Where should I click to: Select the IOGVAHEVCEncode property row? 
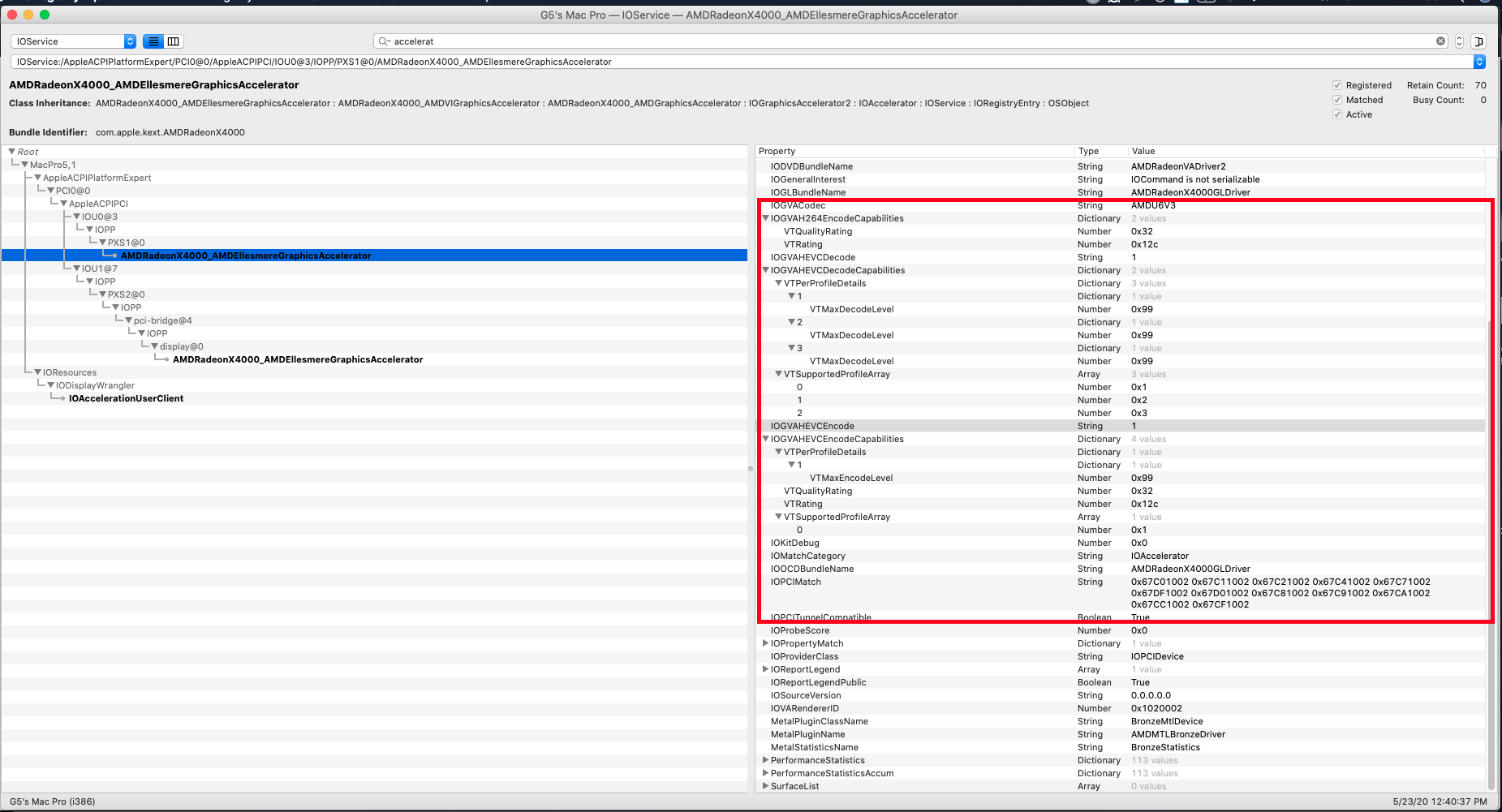coord(1121,426)
